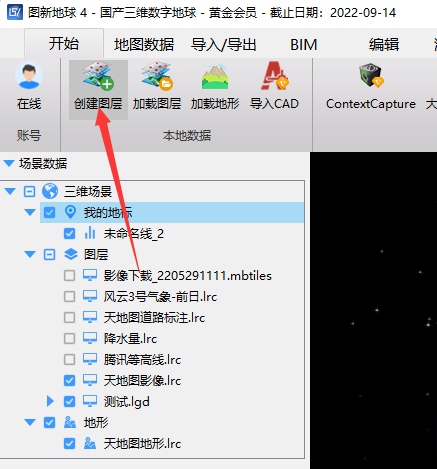Click the 导入CAD import icon
Screen dimensions: 437x469
[x=274, y=76]
